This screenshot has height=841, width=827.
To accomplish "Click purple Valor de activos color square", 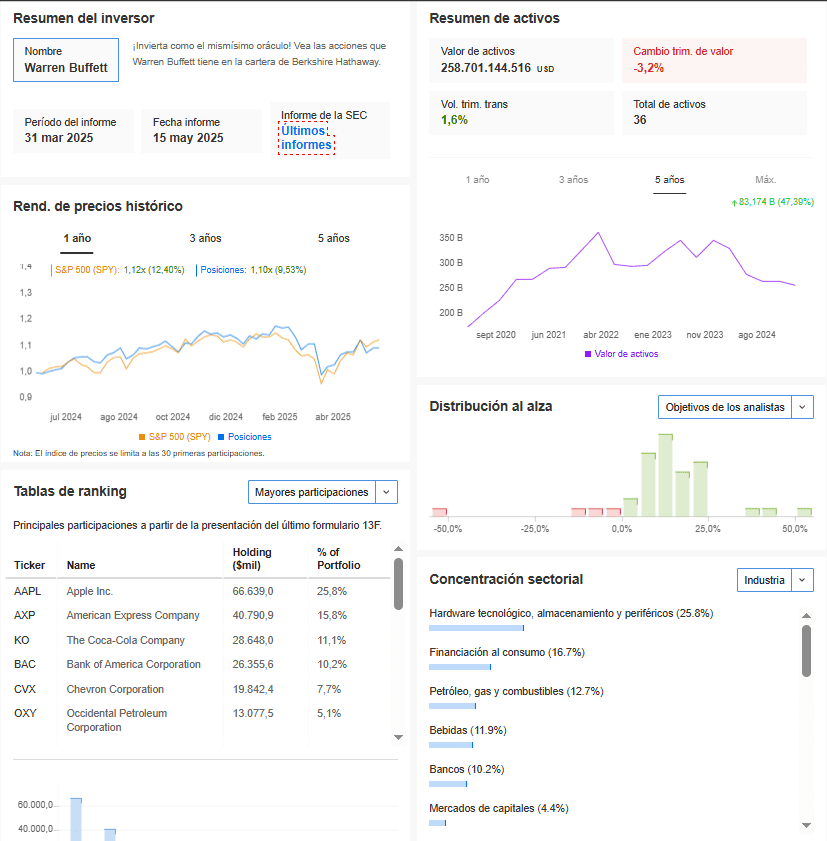I will 588,354.
